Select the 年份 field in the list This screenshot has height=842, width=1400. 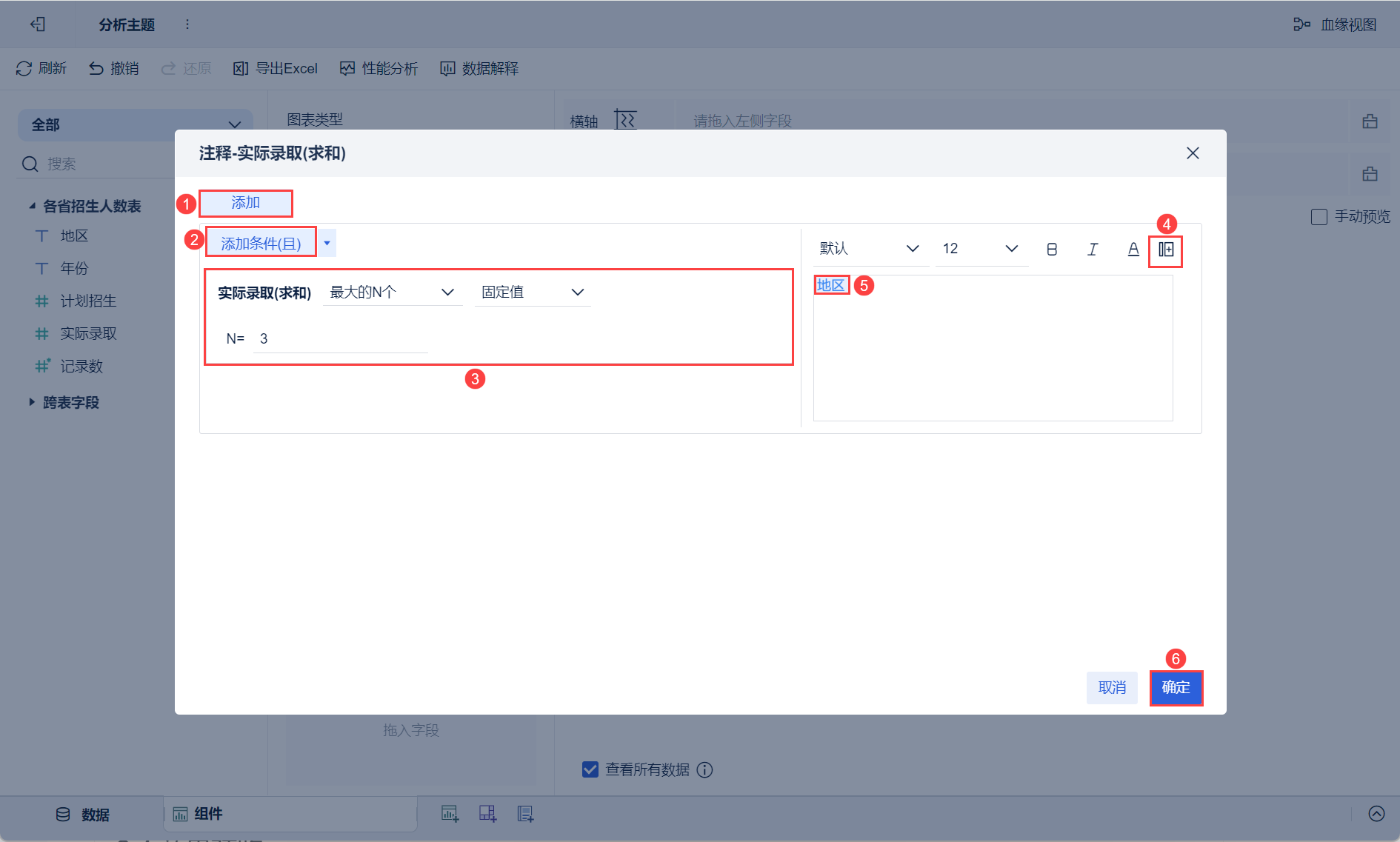click(x=74, y=268)
